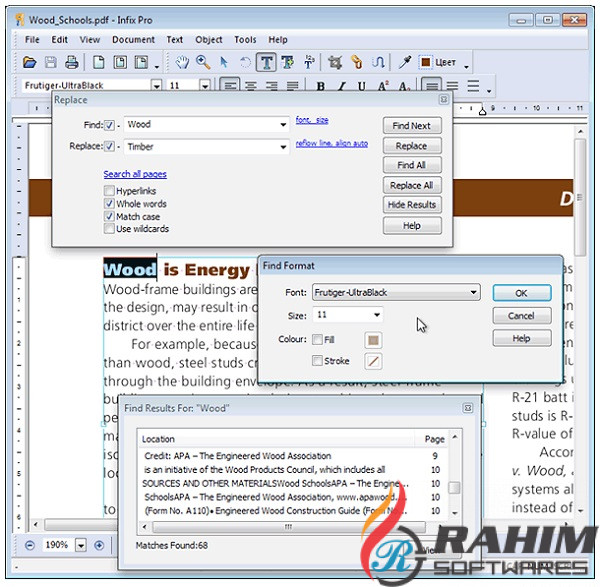
Task: Open the View menu
Action: coord(90,39)
